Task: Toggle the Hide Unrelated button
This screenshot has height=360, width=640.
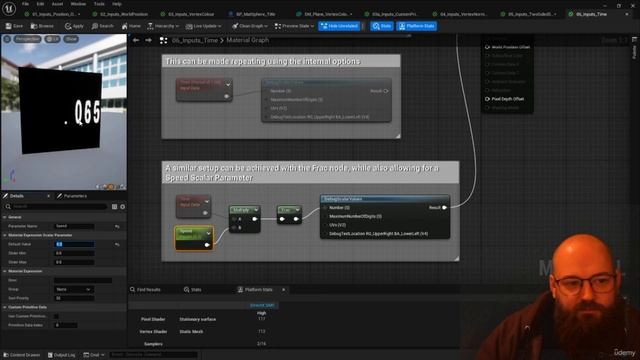Action: [x=339, y=26]
